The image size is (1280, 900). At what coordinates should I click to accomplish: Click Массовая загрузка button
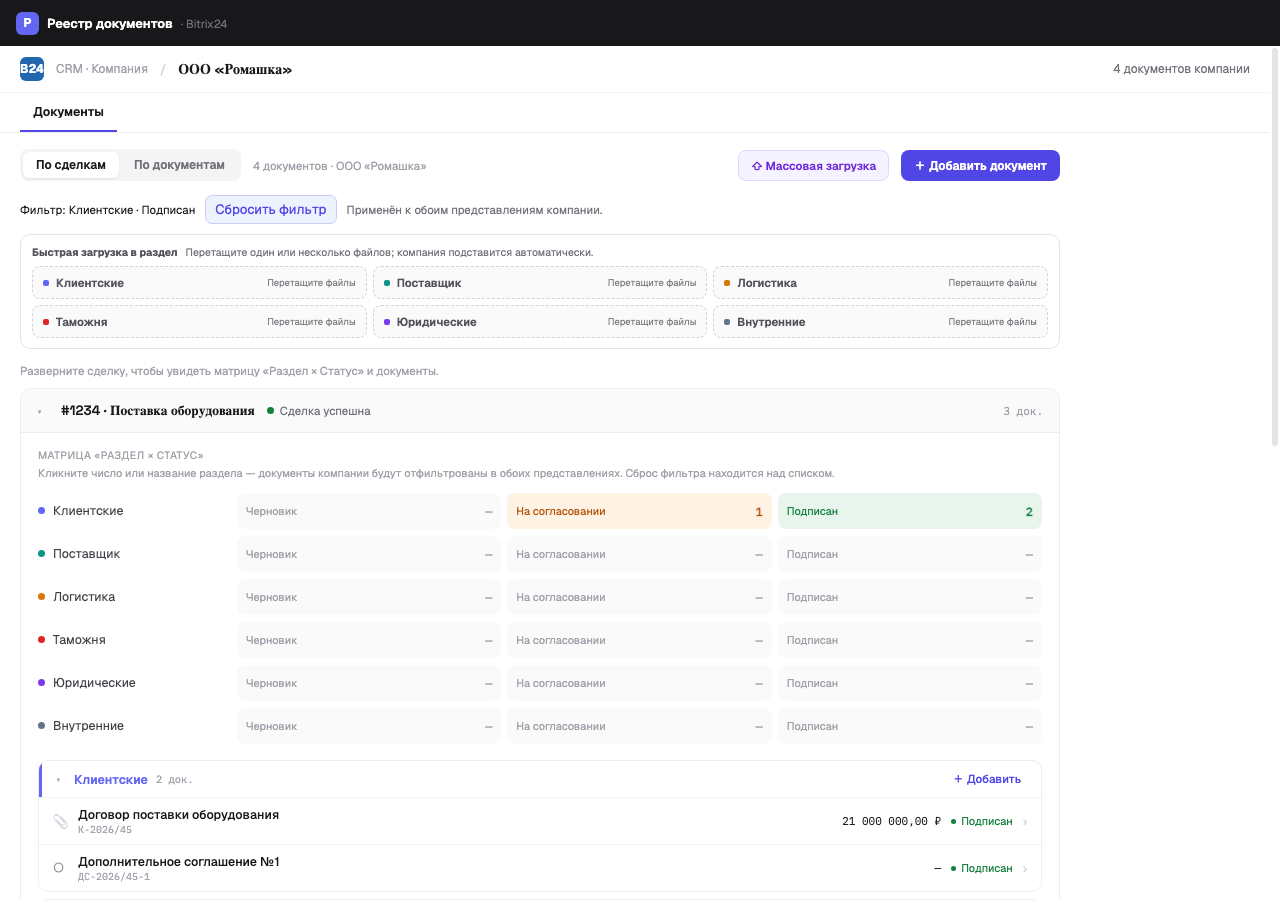tap(813, 166)
